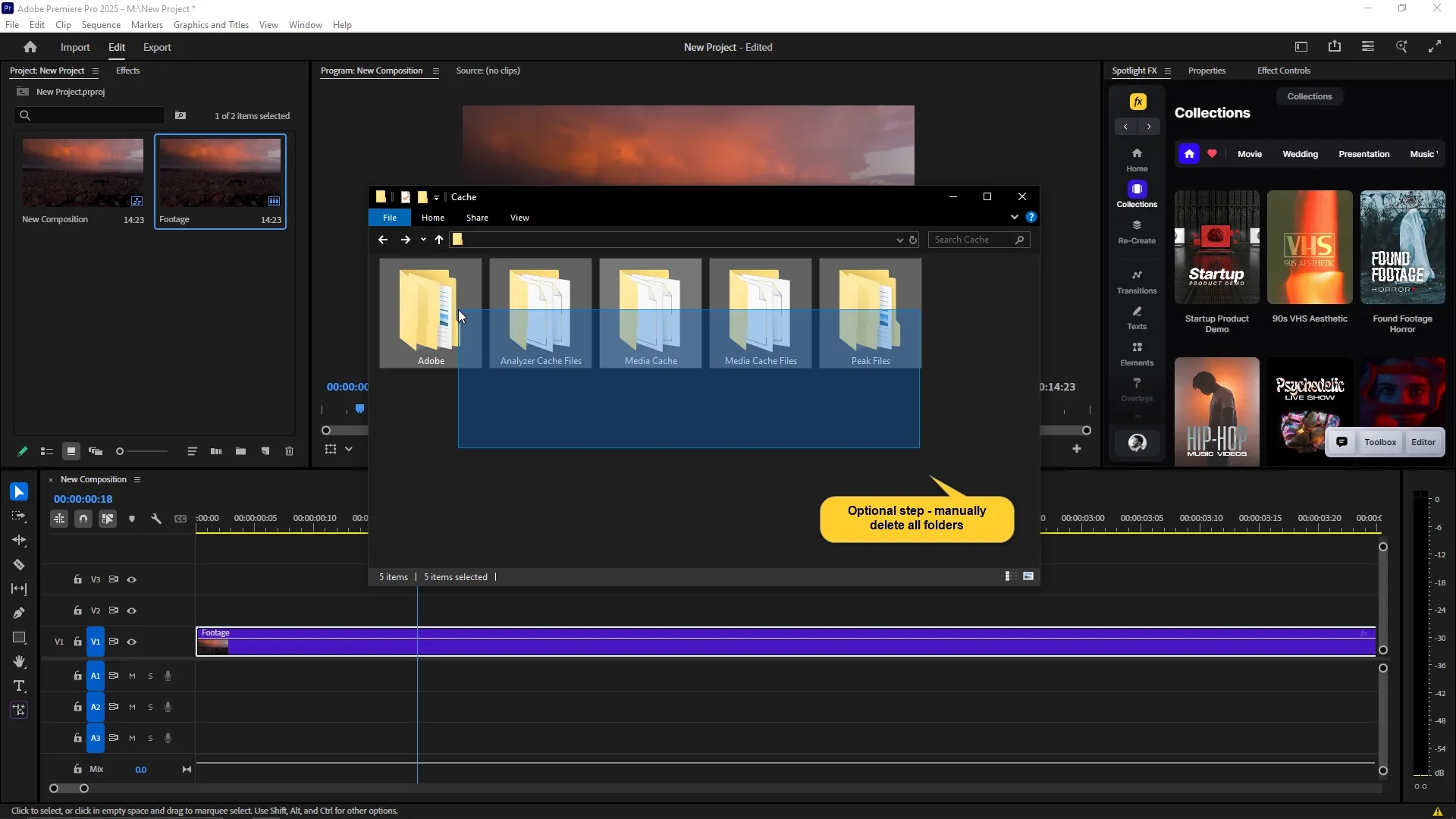
Task: Click the trash Clear icon in Project panel
Action: tap(289, 451)
